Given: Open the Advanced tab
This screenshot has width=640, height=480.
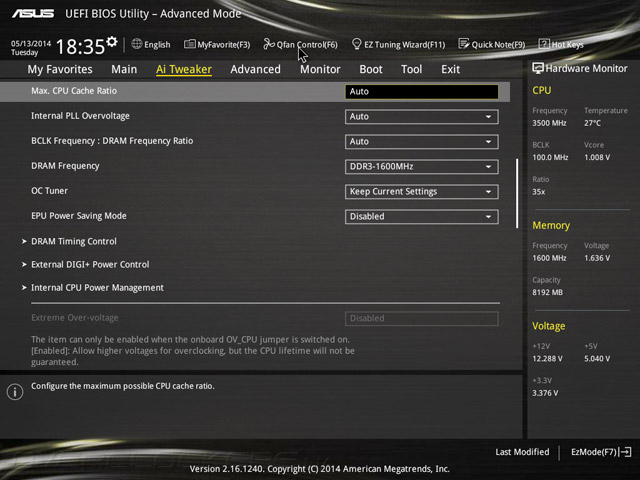Looking at the screenshot, I should (256, 69).
